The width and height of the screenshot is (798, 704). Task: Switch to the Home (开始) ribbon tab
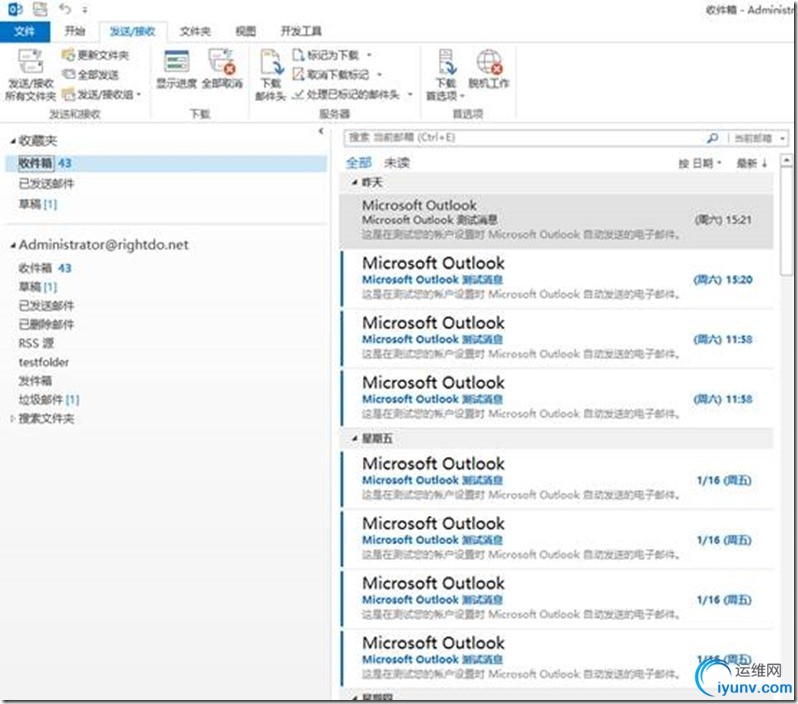click(x=74, y=31)
